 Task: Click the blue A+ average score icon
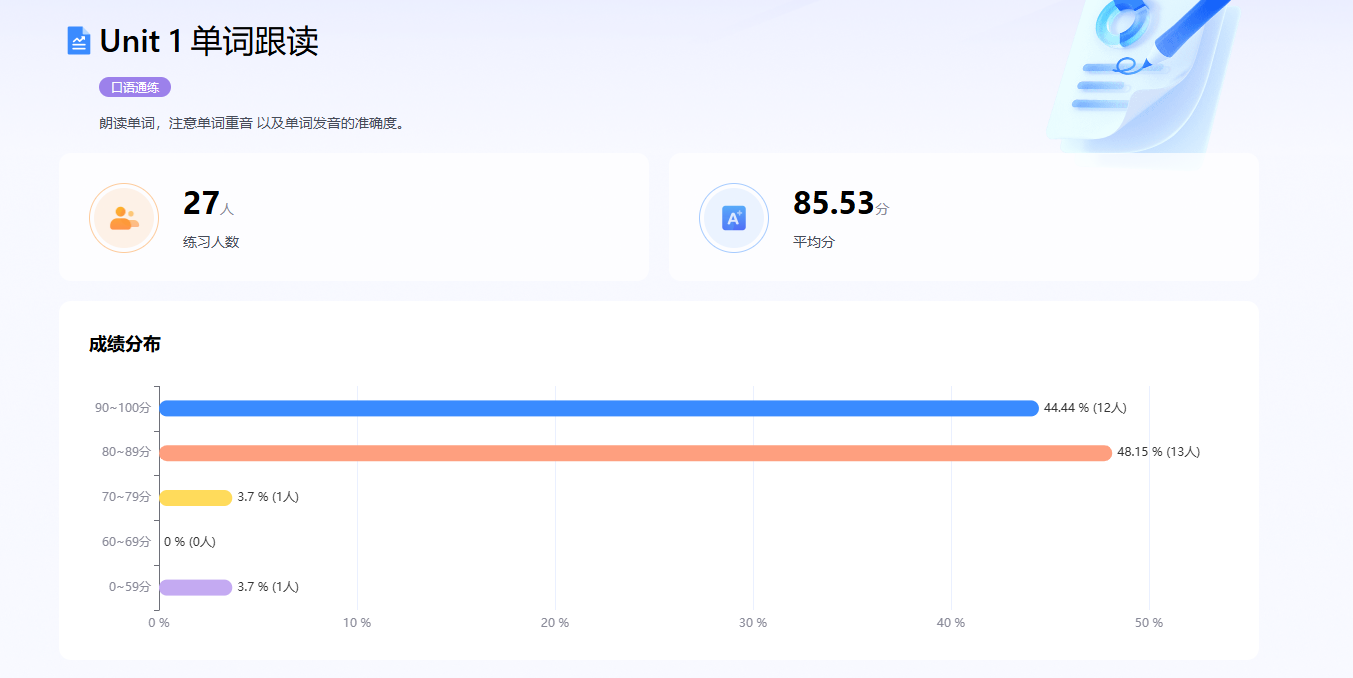(x=734, y=218)
